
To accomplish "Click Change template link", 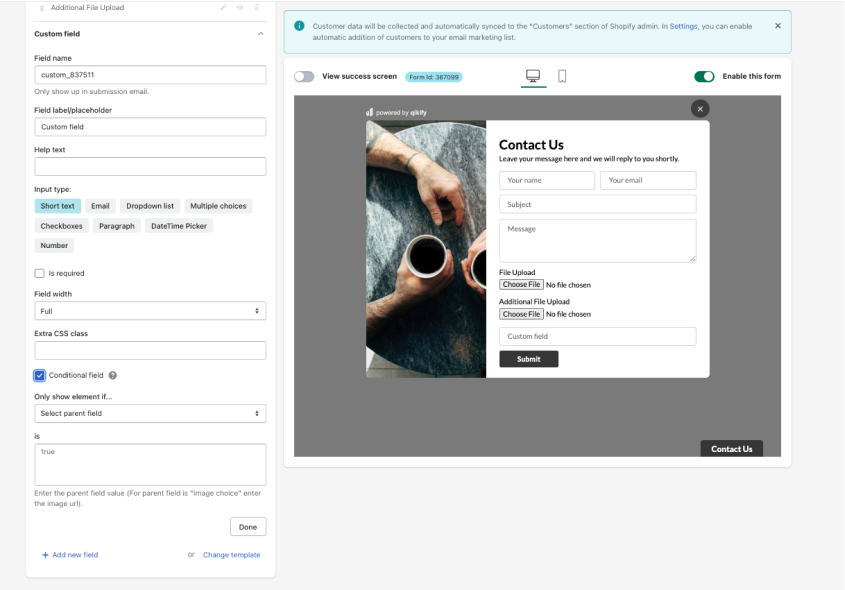I will coord(232,555).
